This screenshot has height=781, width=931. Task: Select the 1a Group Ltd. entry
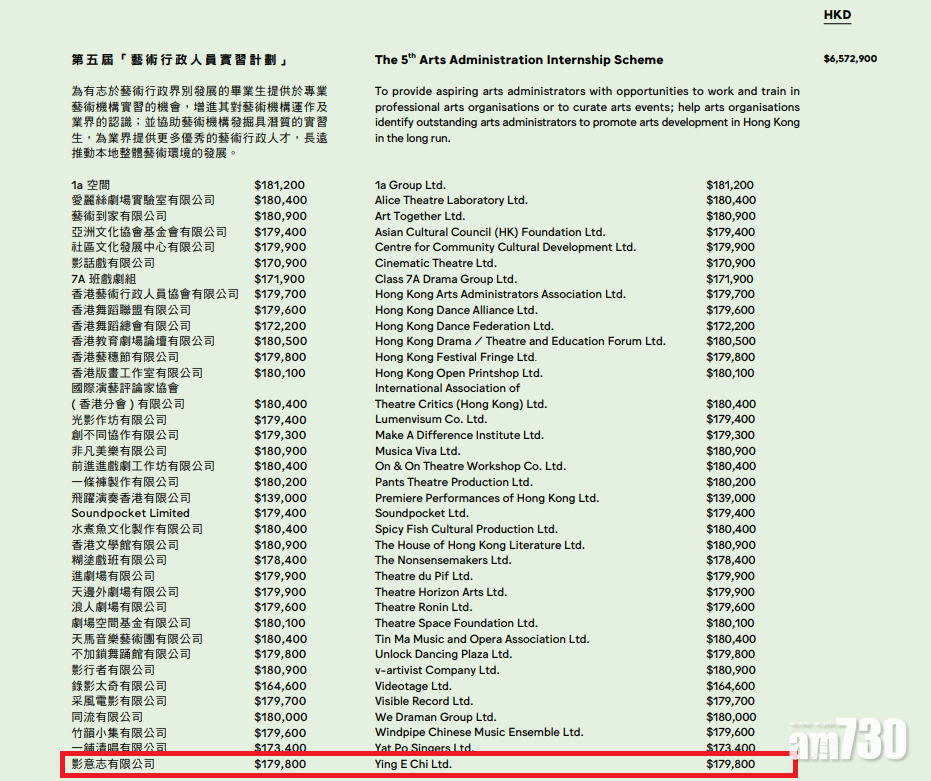click(x=410, y=185)
